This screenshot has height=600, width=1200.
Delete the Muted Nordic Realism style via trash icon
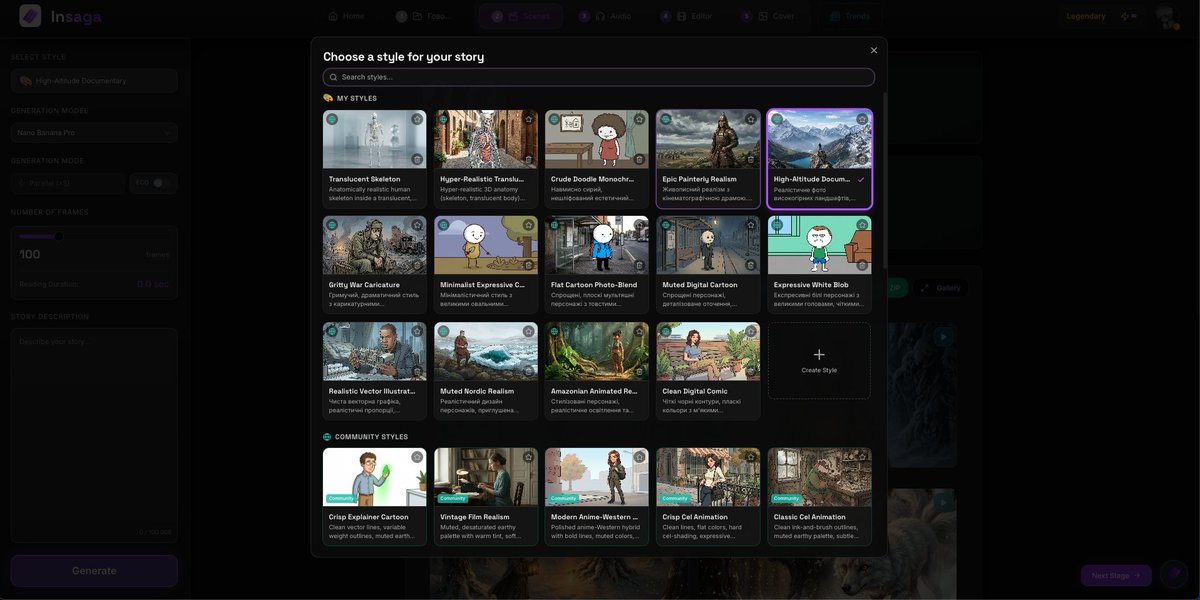528,371
